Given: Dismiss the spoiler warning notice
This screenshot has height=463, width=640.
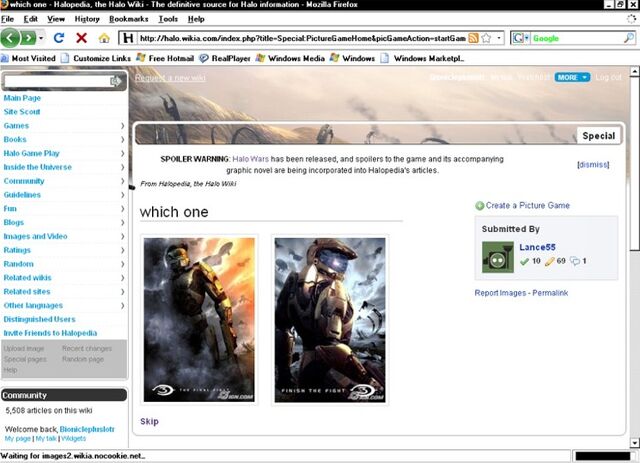Looking at the screenshot, I should tap(593, 165).
